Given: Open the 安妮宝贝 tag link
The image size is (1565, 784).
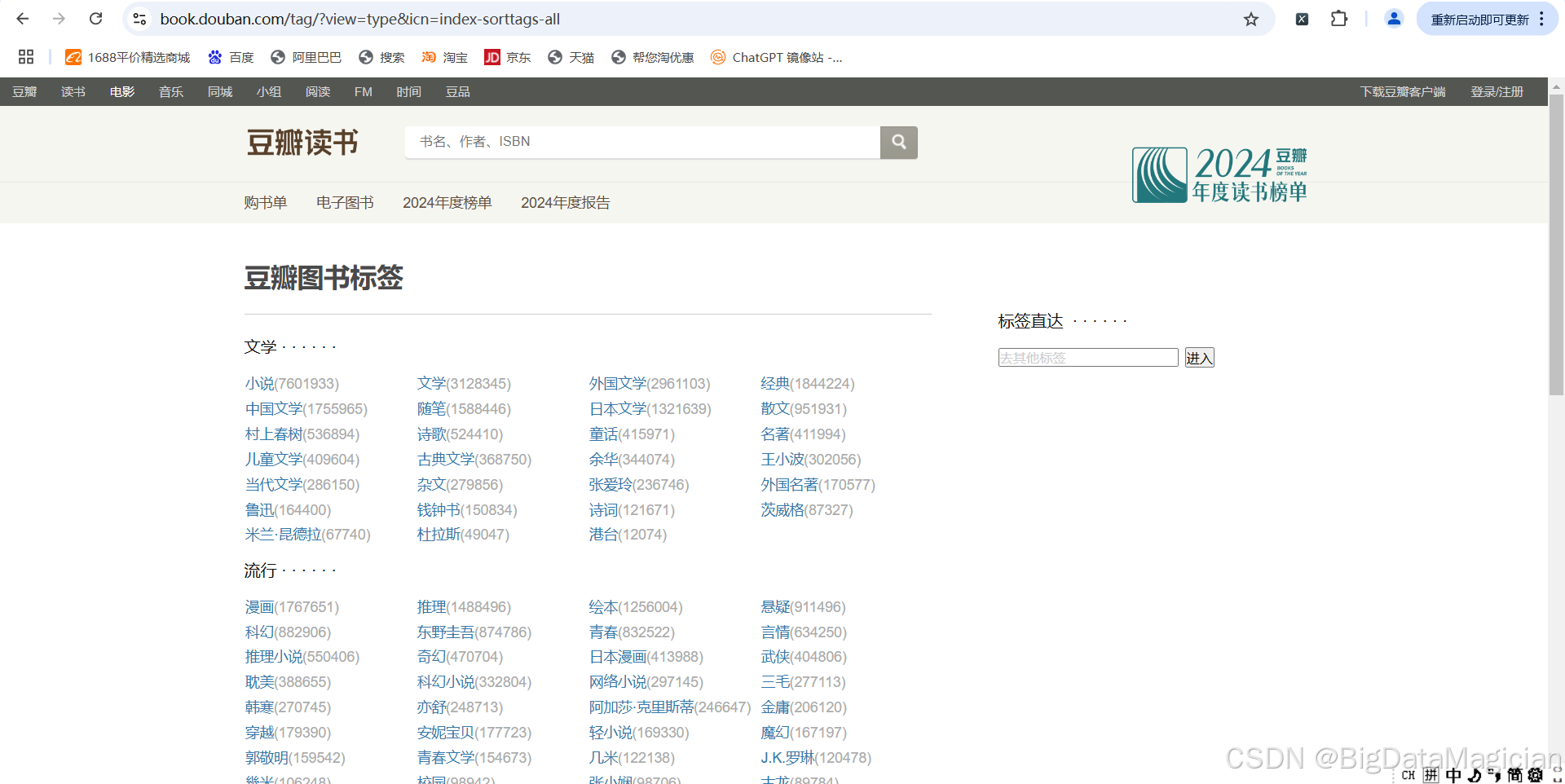Looking at the screenshot, I should tap(446, 732).
